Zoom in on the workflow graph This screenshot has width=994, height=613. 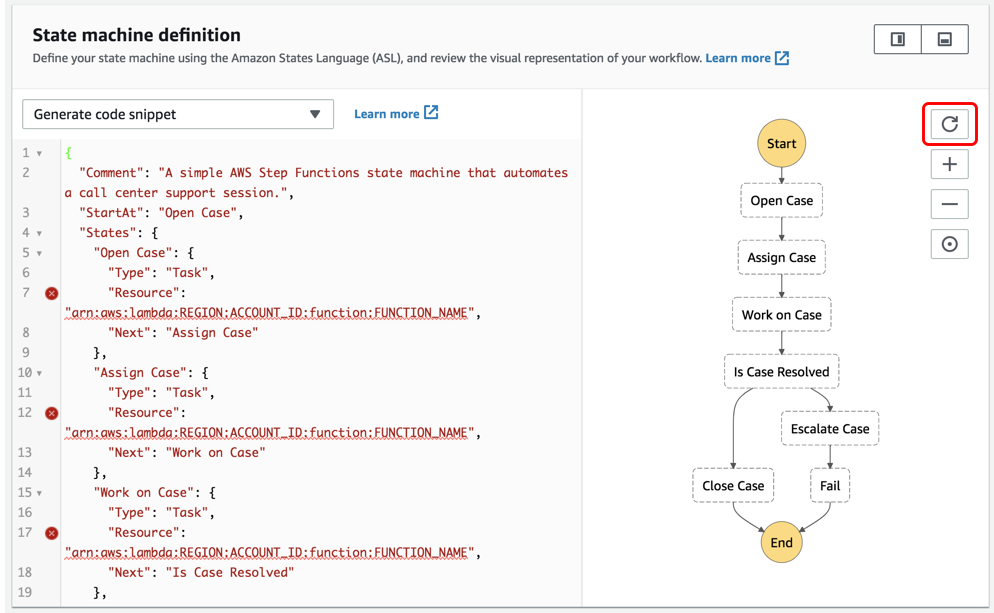[x=949, y=164]
